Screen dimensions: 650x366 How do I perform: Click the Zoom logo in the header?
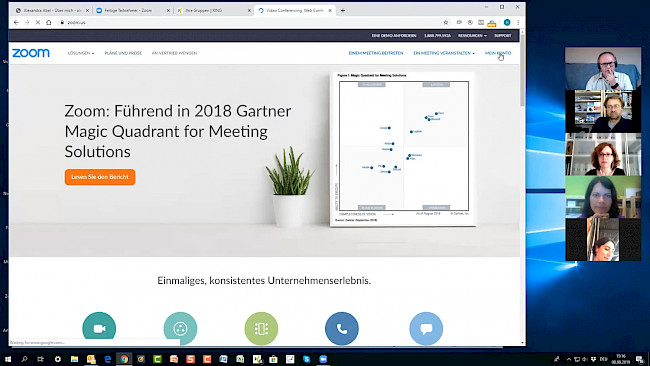31,53
